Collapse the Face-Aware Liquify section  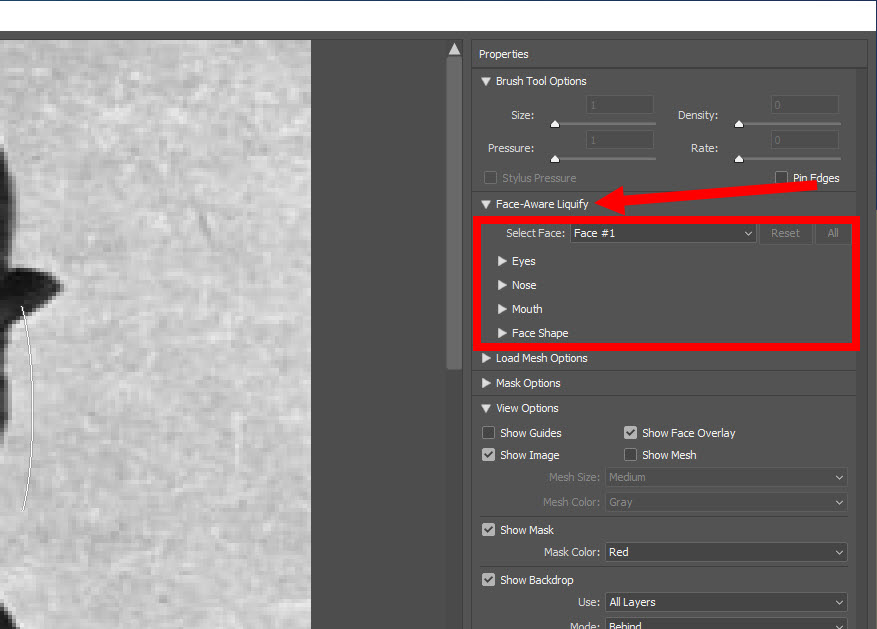pos(485,205)
